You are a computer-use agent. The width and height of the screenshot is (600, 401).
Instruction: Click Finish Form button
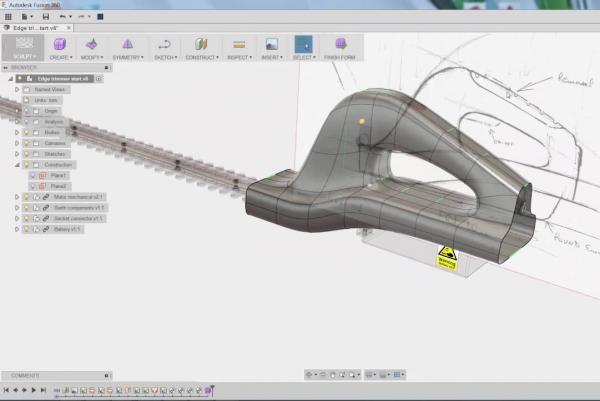click(x=341, y=45)
